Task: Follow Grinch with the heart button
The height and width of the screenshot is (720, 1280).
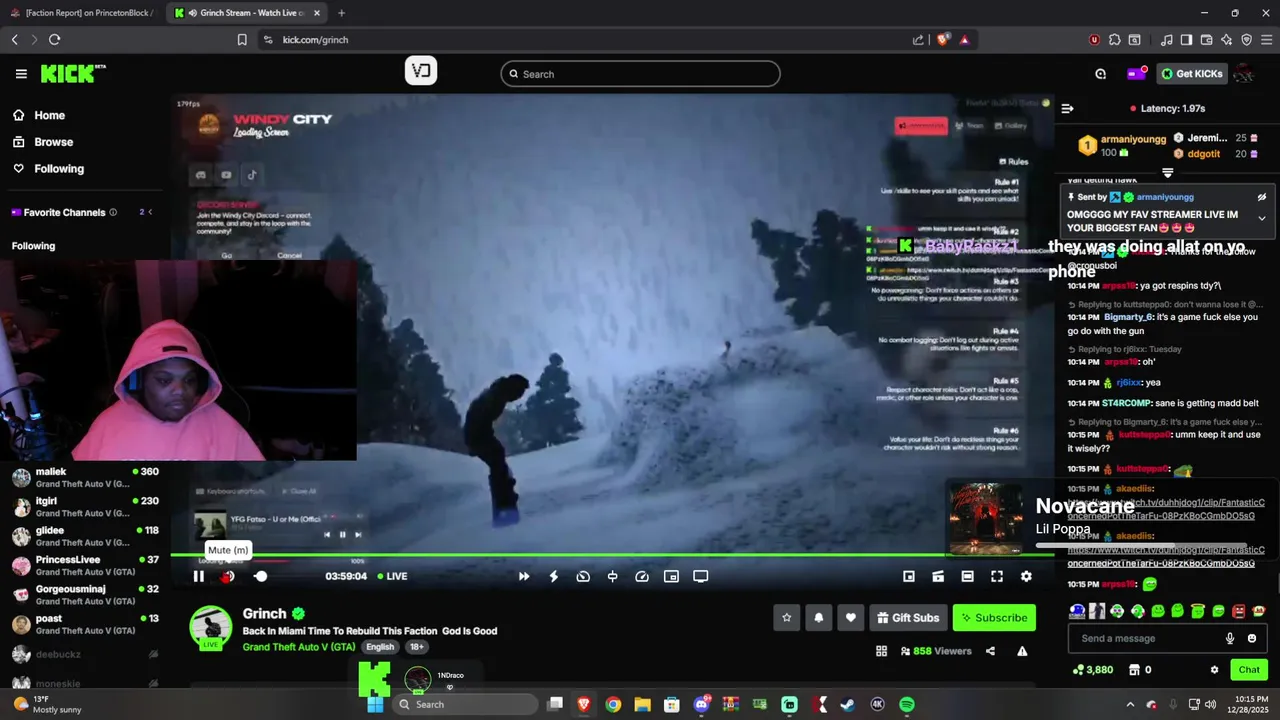Action: [851, 618]
